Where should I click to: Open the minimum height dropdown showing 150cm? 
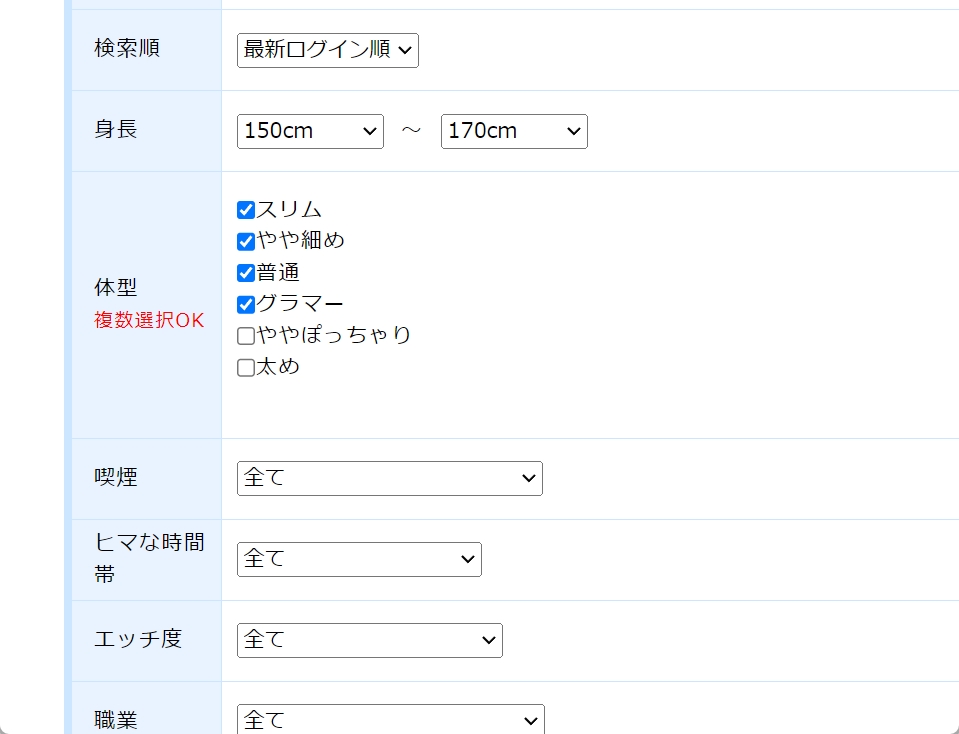pyautogui.click(x=310, y=131)
